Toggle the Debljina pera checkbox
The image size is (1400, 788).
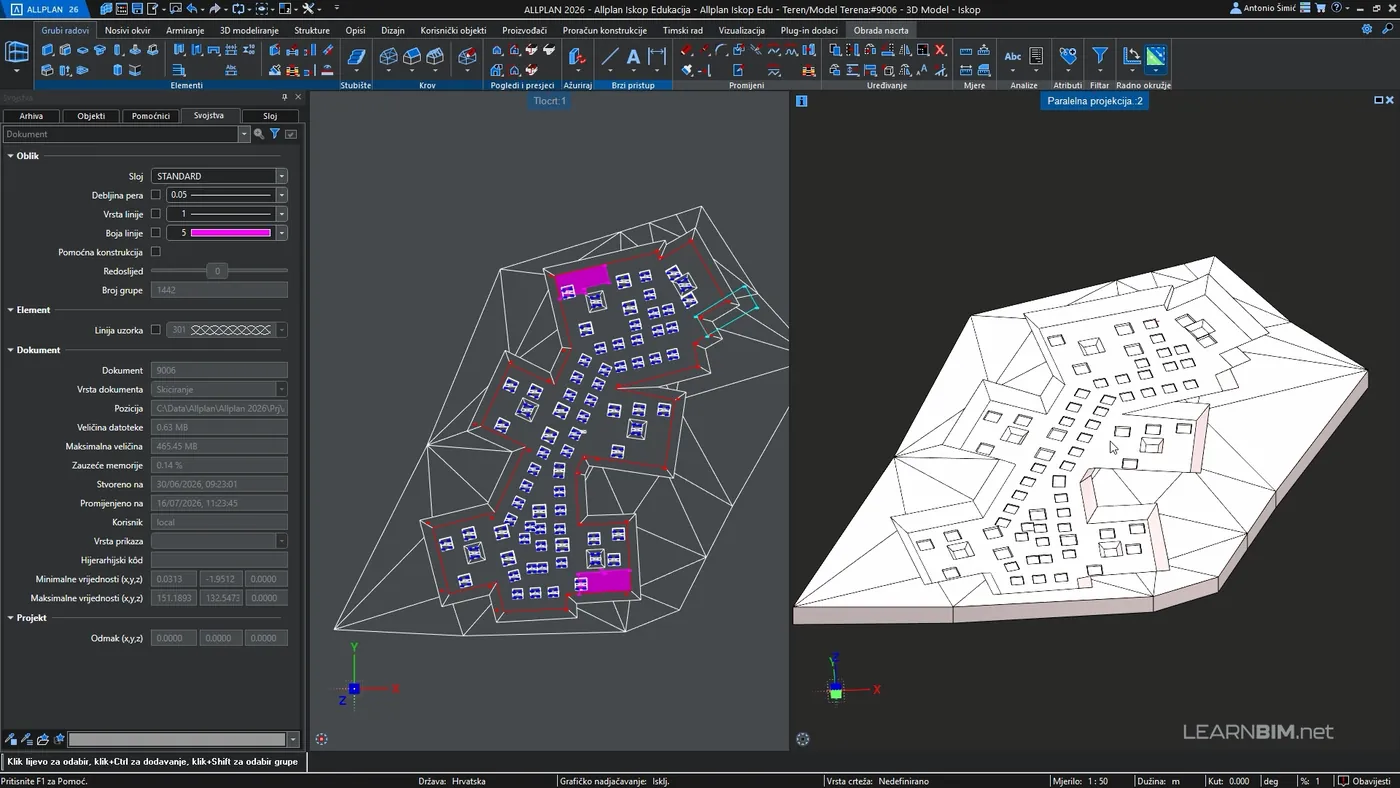click(x=155, y=195)
